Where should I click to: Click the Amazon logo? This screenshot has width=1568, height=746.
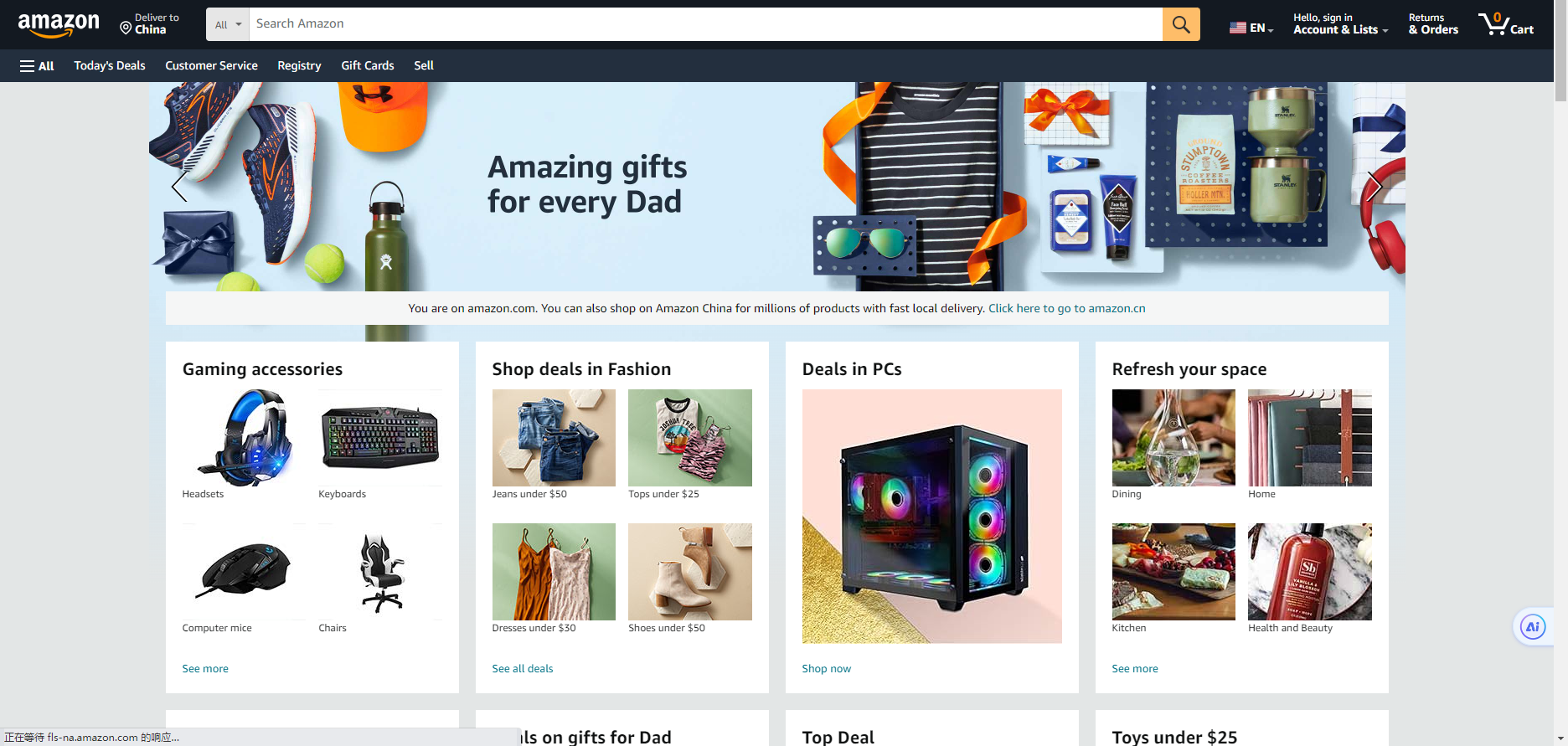click(59, 25)
